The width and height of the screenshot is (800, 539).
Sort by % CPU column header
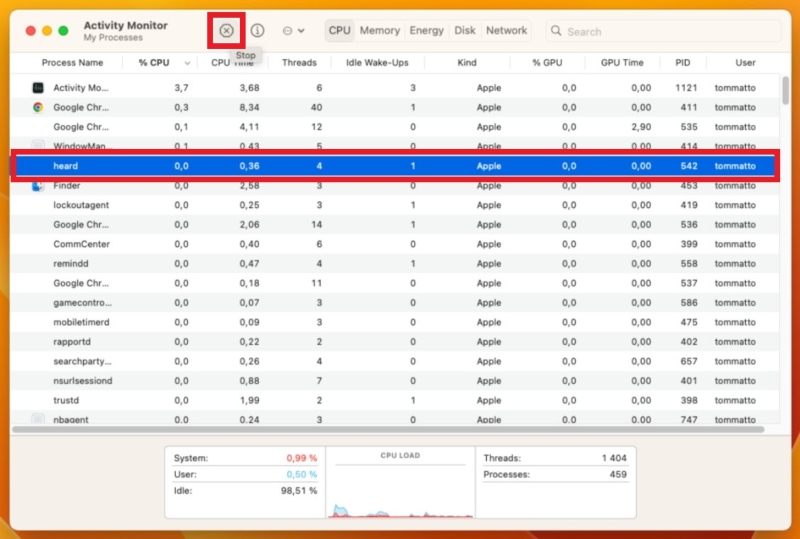[x=154, y=63]
